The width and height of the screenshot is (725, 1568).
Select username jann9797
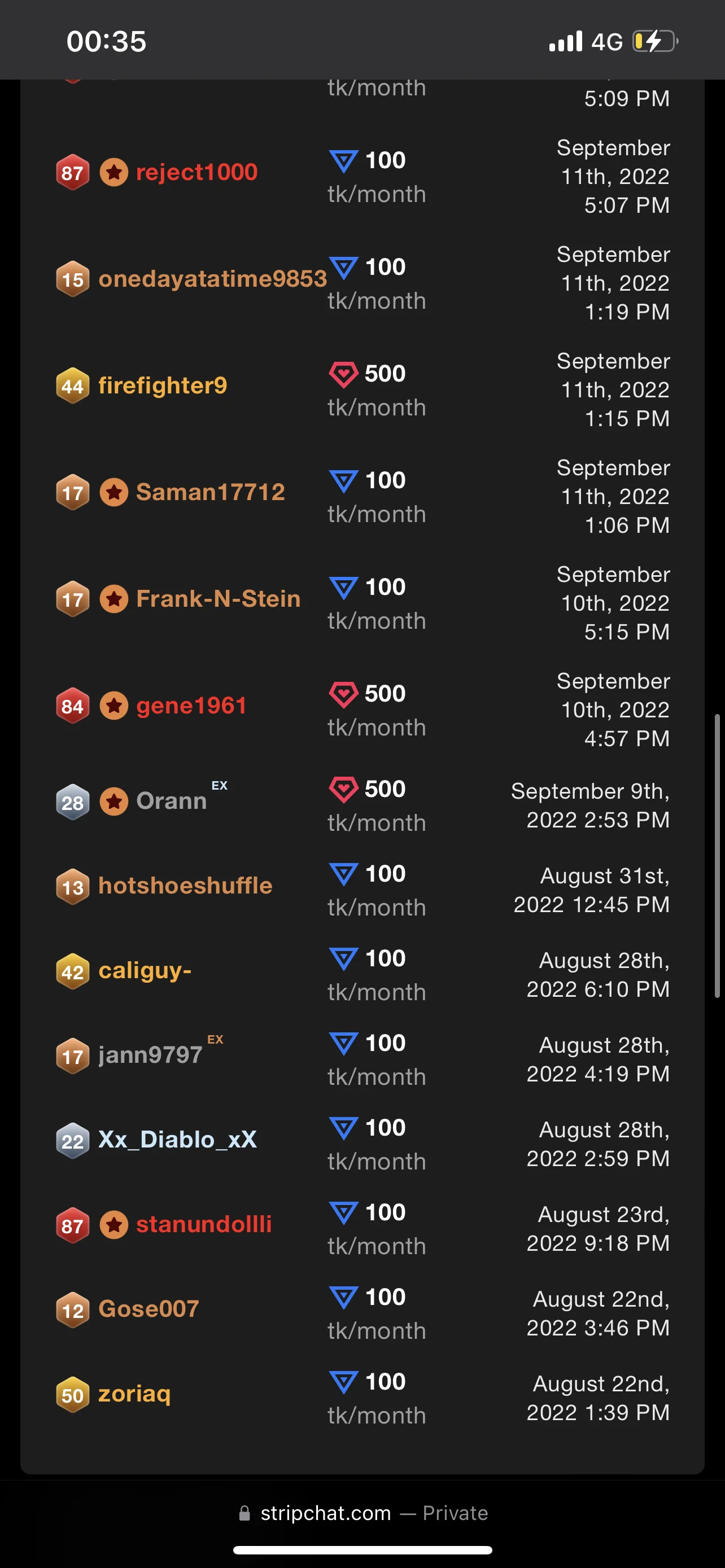150,1055
